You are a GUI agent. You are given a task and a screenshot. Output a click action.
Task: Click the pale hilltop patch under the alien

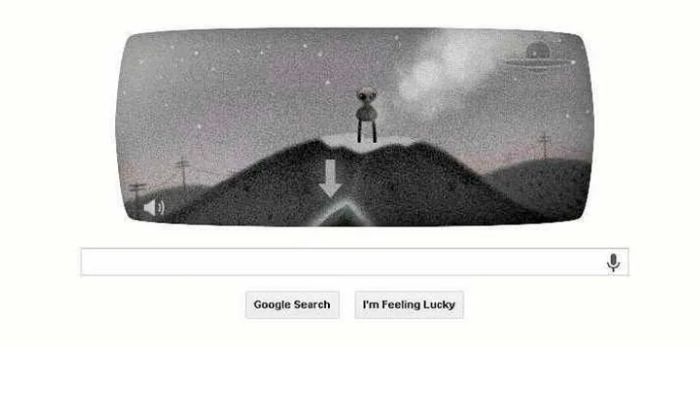367,142
